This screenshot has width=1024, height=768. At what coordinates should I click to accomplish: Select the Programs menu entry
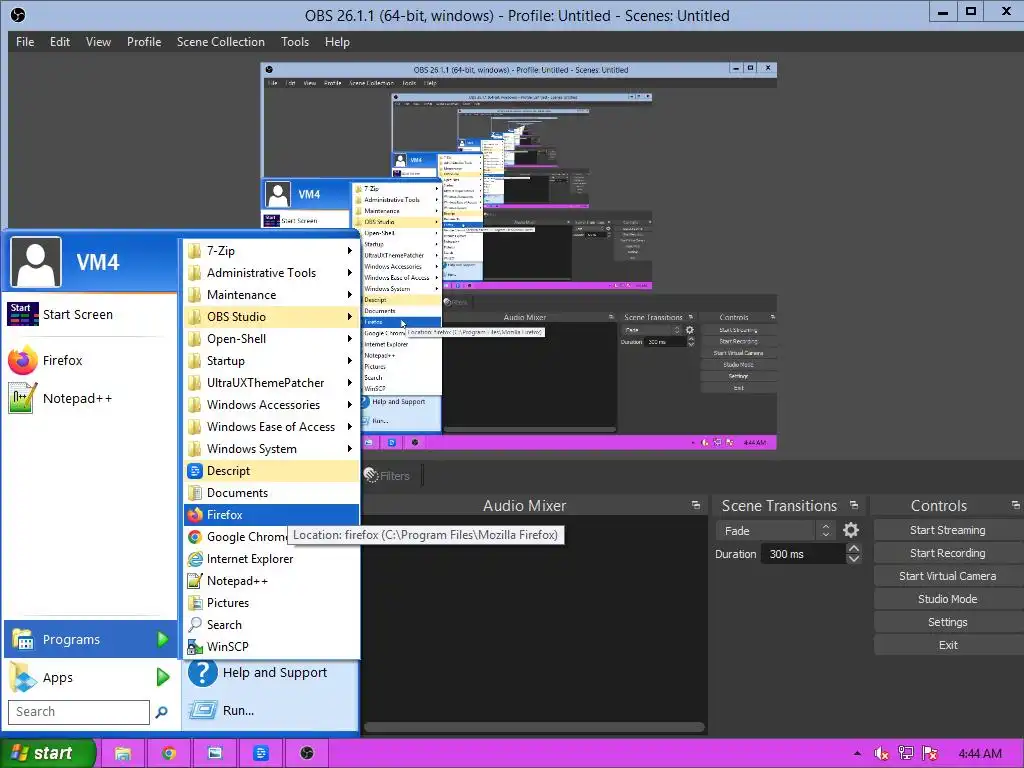[90, 639]
